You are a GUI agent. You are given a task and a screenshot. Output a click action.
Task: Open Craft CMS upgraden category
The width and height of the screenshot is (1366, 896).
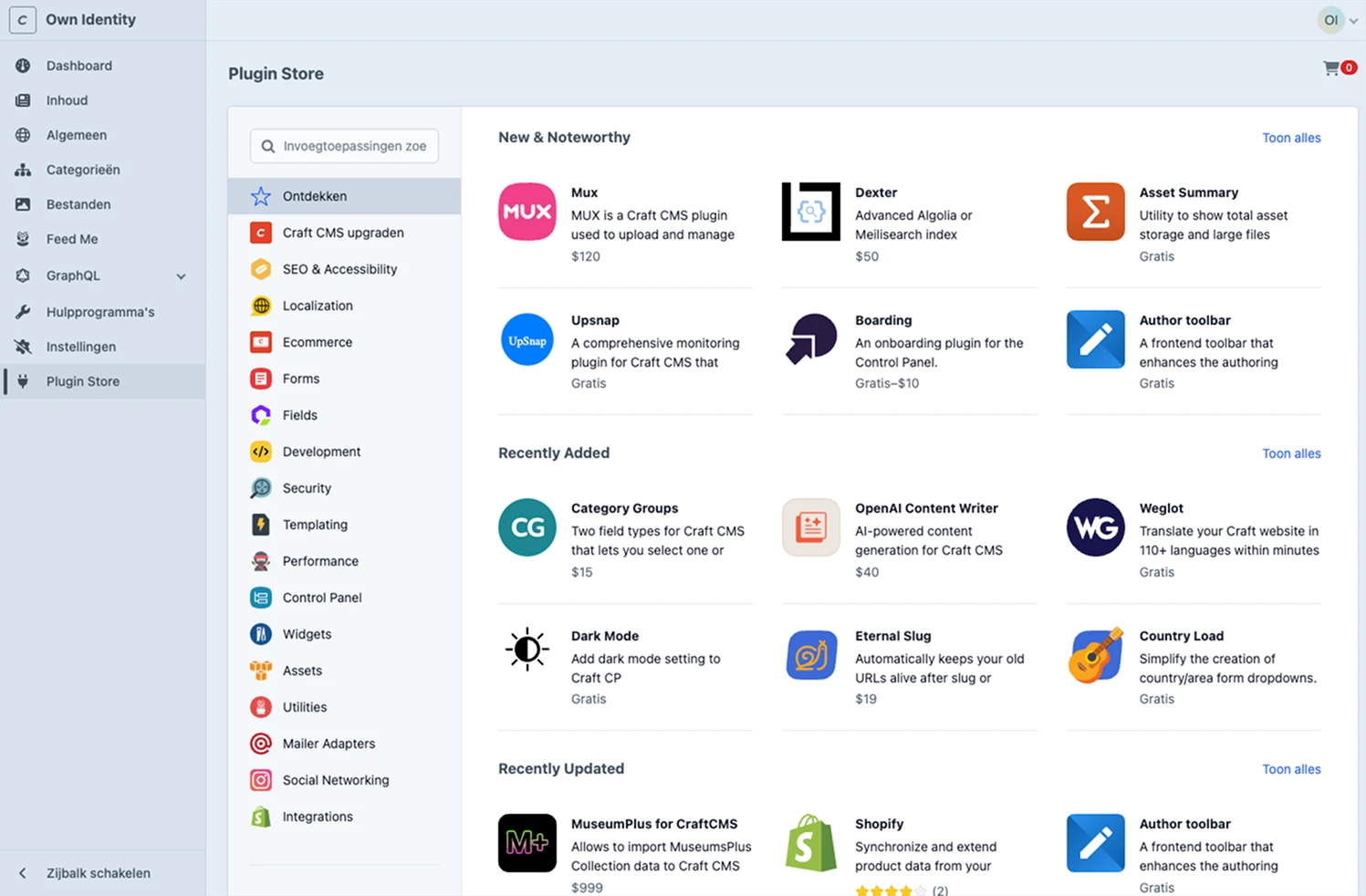344,233
